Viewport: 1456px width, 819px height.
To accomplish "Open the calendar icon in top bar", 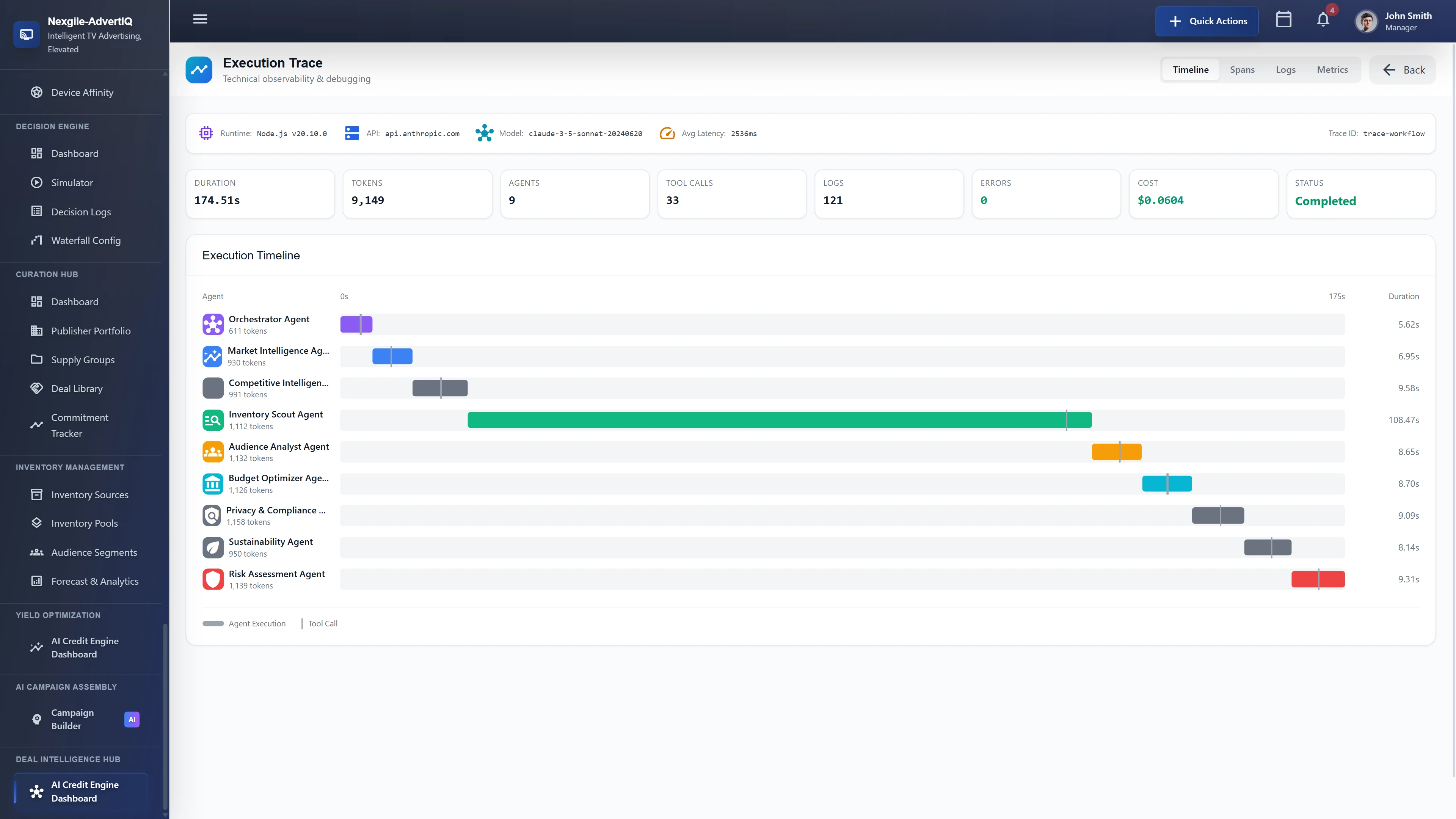I will click(x=1283, y=19).
